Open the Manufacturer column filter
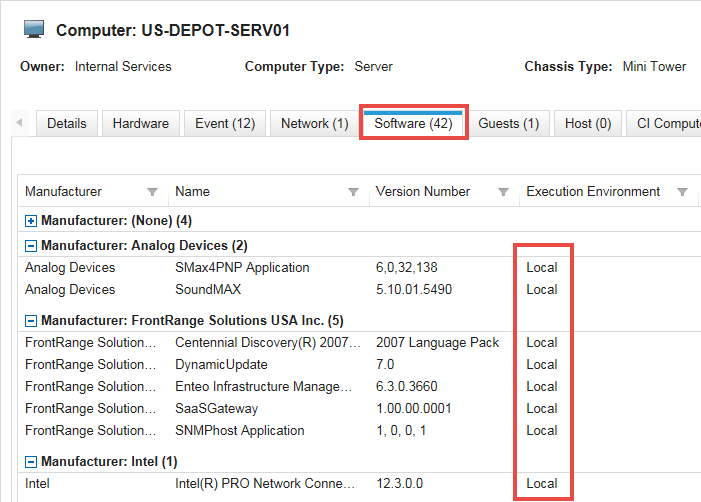This screenshot has height=502, width=701. coord(152,192)
